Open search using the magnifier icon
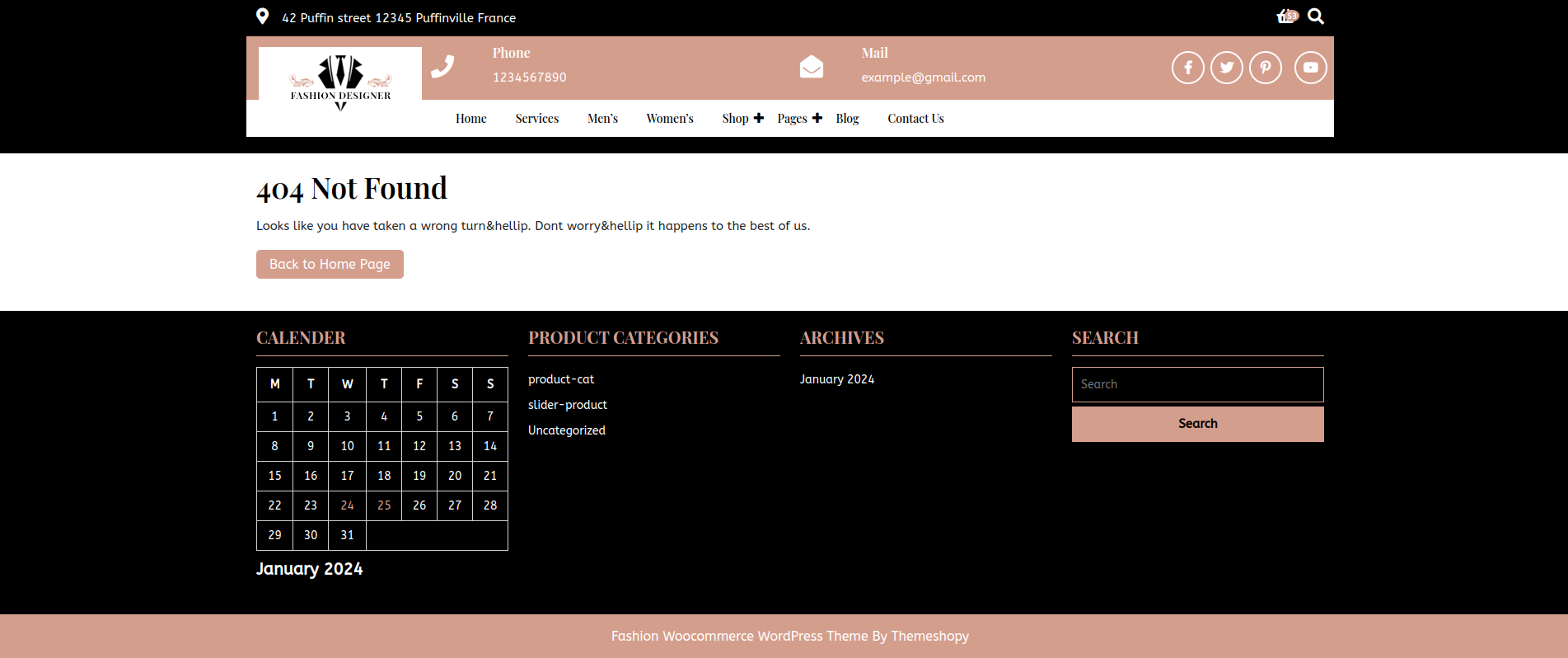Image resolution: width=1568 pixels, height=658 pixels. click(1316, 16)
